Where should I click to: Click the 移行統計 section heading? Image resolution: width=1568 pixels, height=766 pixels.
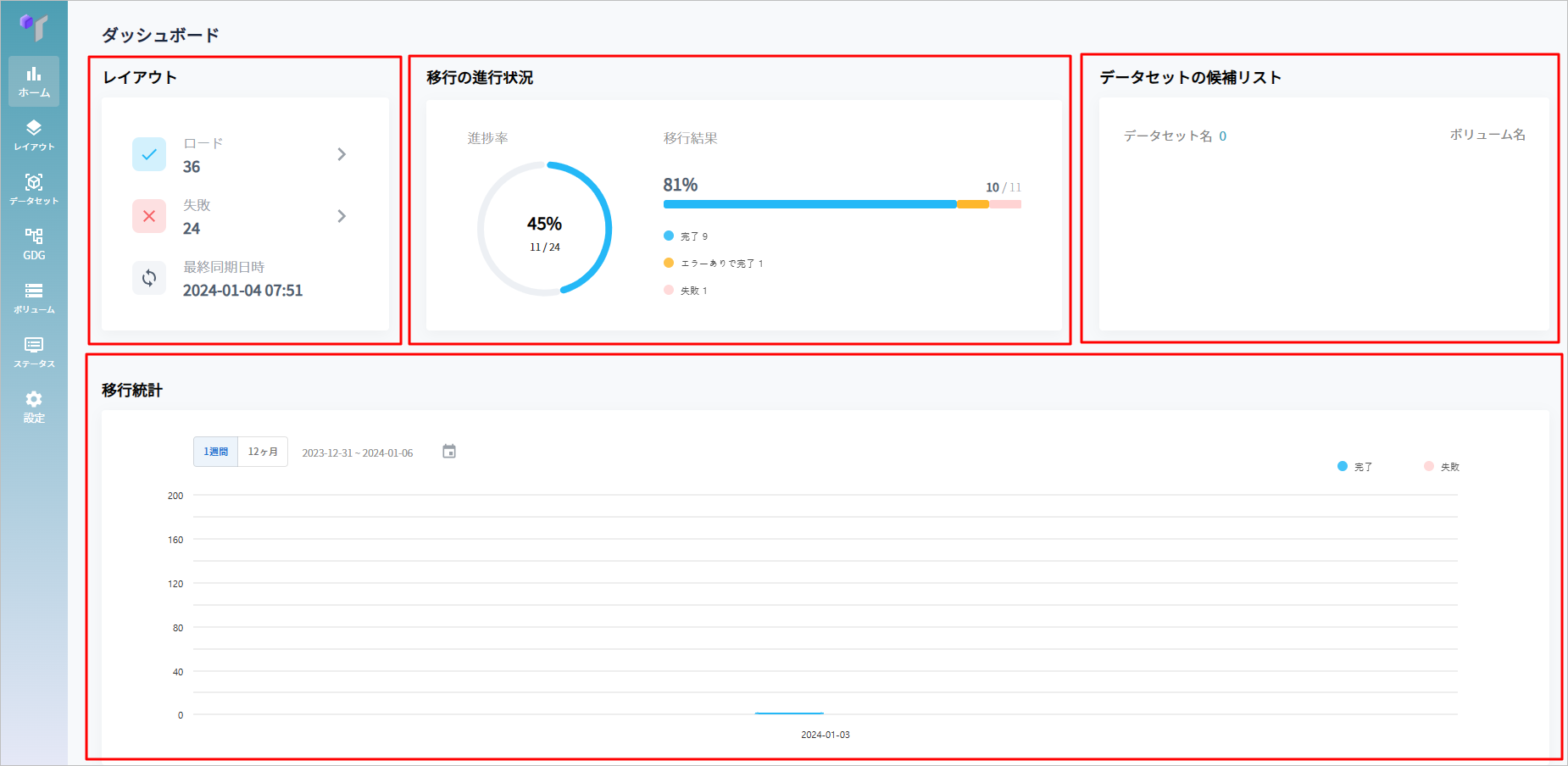pyautogui.click(x=132, y=391)
